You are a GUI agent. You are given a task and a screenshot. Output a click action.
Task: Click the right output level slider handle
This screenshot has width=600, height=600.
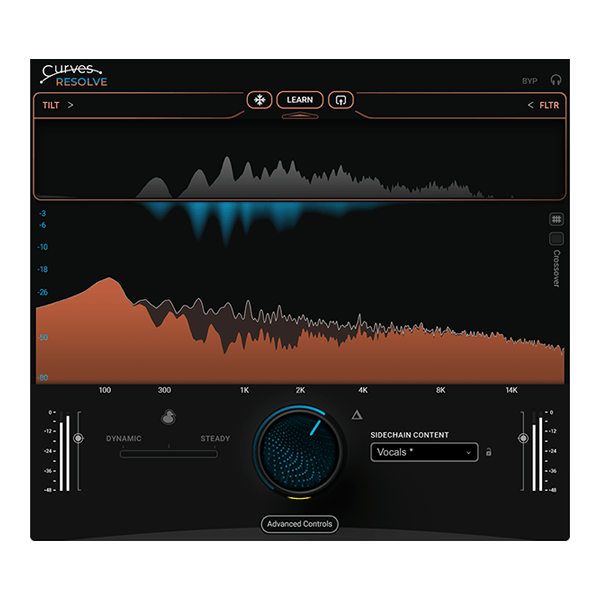pyautogui.click(x=522, y=438)
